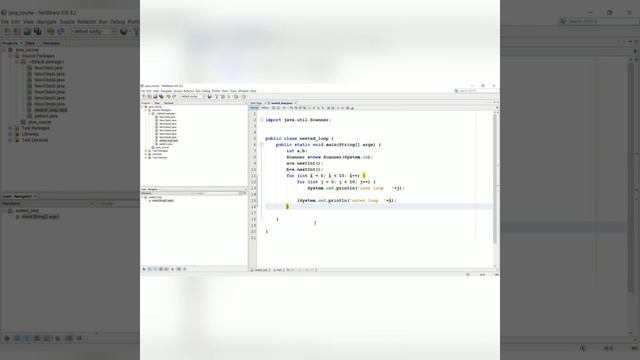Toggle Show Inner Classes in the Navigator
Image resolution: width=640 pixels, height=360 pixels.
tap(166, 269)
